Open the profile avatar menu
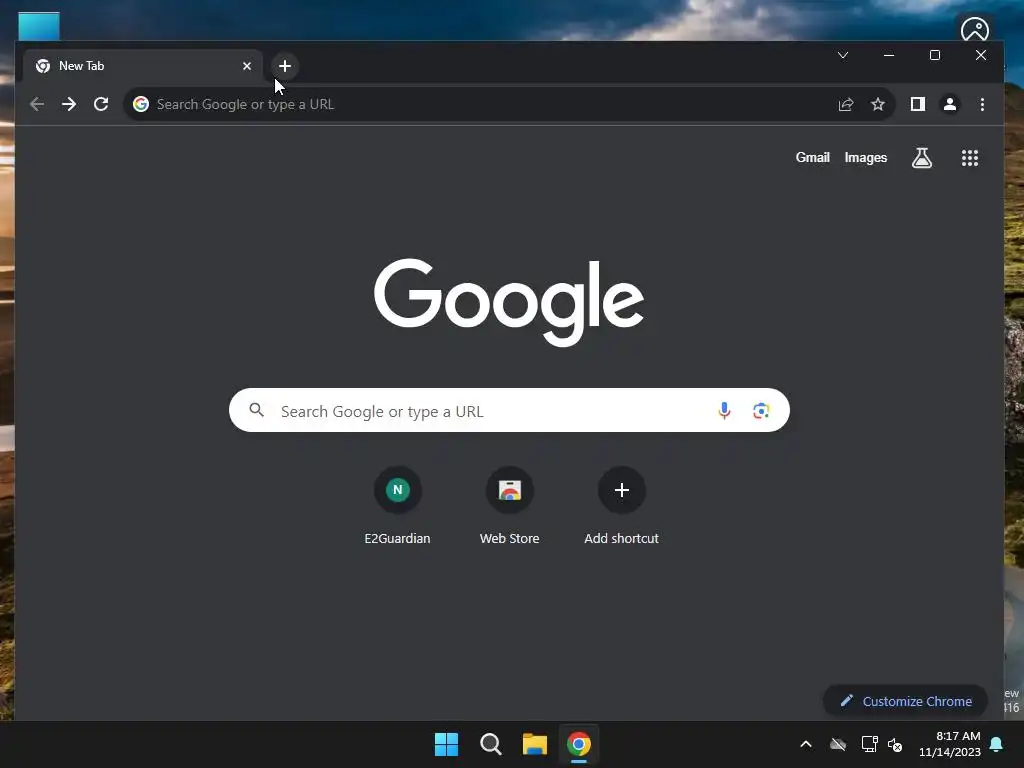The image size is (1024, 768). click(950, 104)
